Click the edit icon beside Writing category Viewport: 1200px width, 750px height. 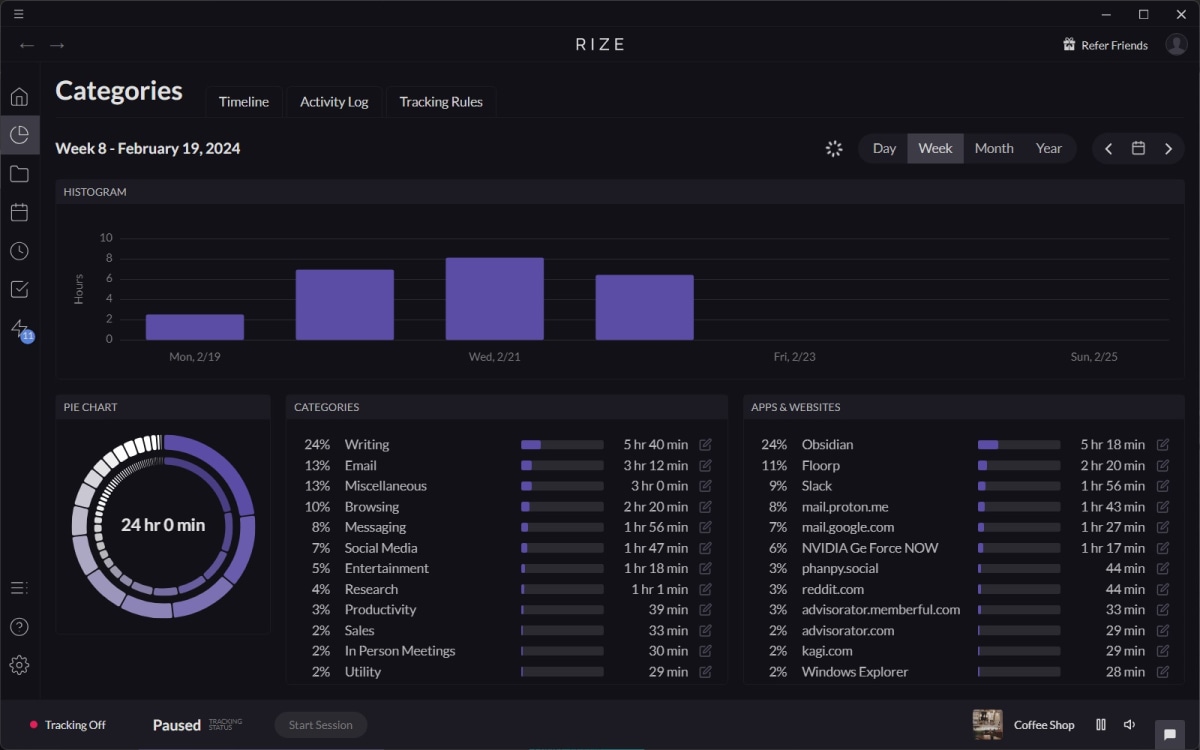click(x=706, y=445)
